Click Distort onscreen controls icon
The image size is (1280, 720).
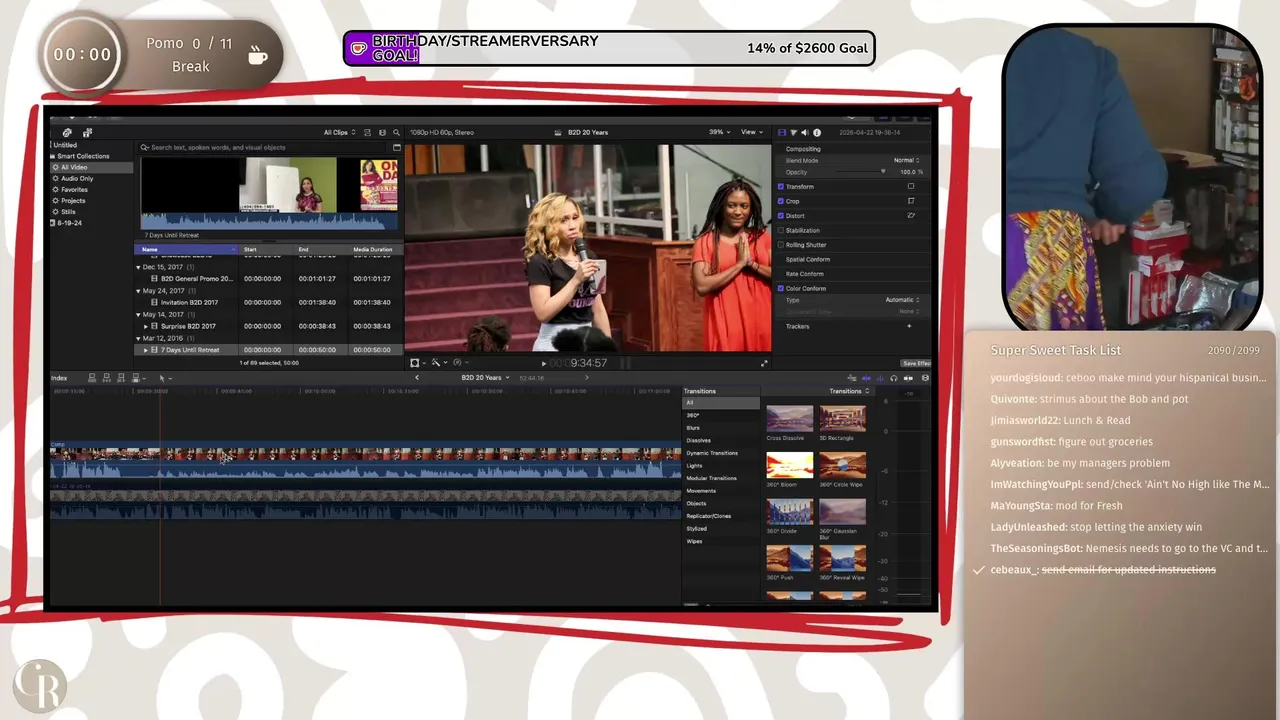911,215
